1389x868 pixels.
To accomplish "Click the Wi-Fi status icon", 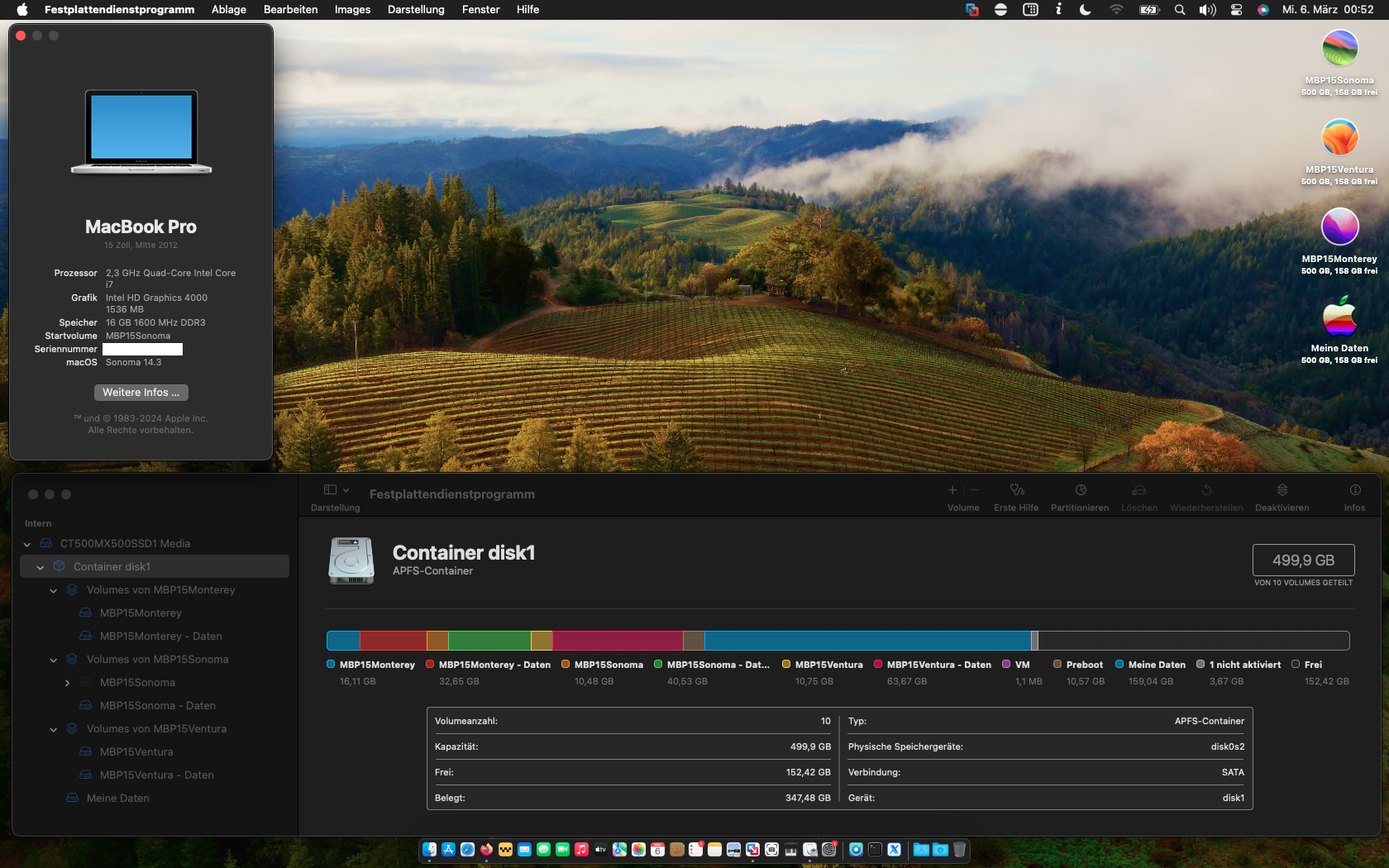I will [1116, 10].
